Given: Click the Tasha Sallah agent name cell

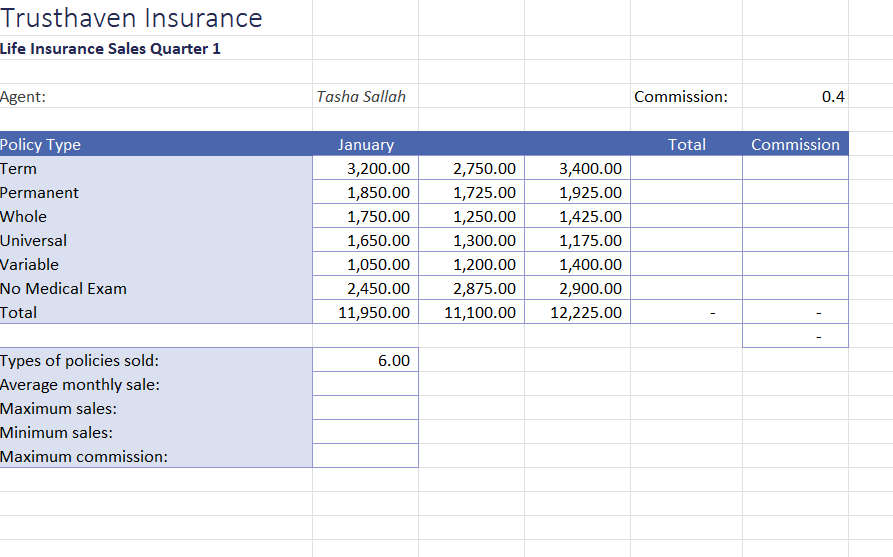Looking at the screenshot, I should tap(365, 96).
